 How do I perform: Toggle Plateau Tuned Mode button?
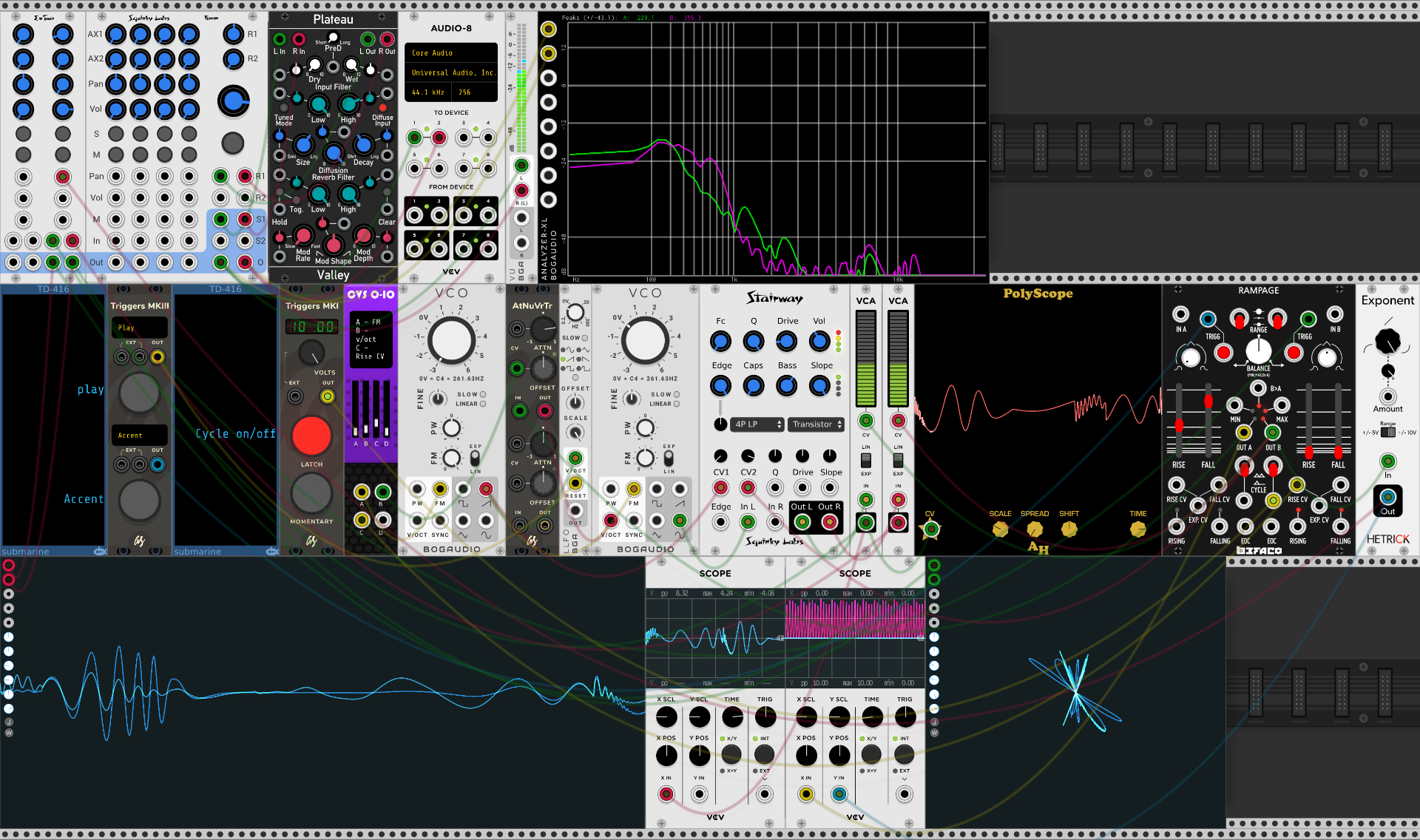coord(283,108)
